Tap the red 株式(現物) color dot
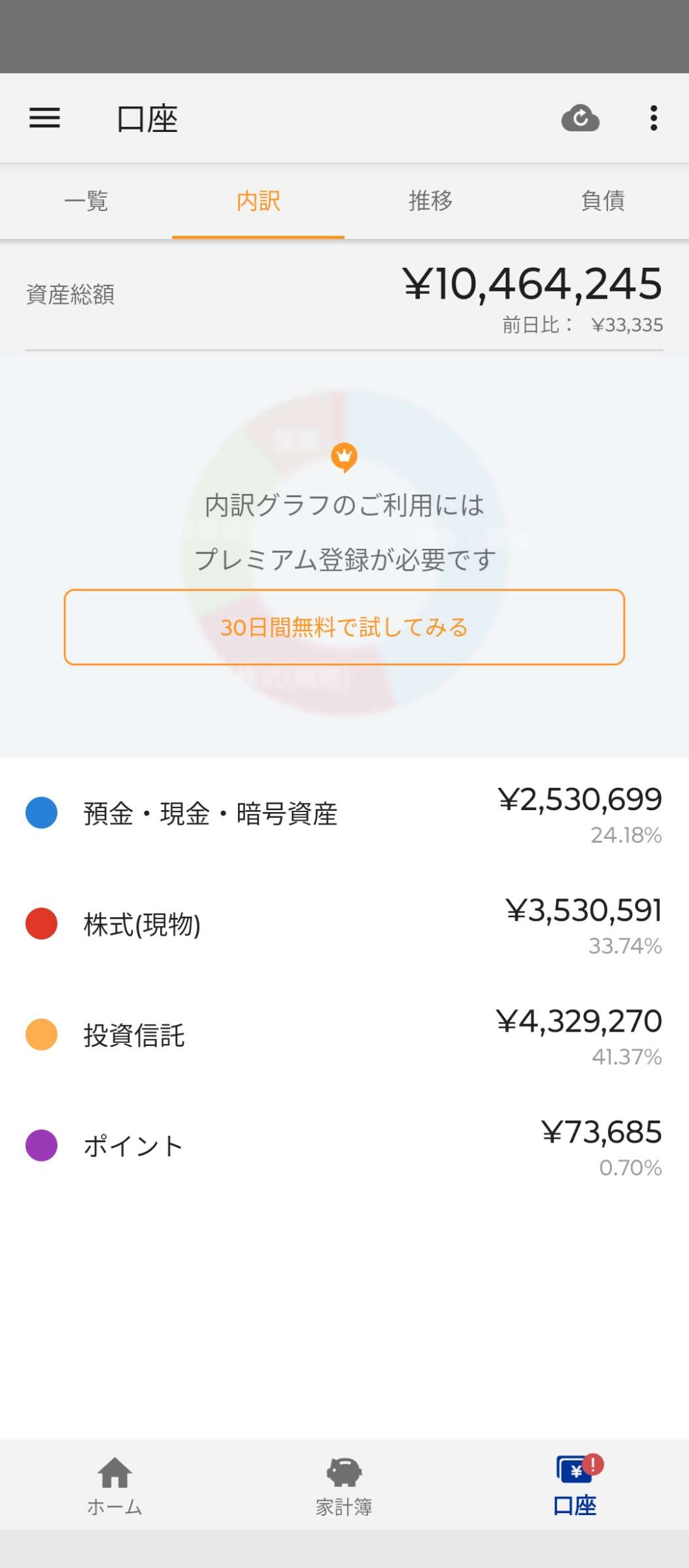The image size is (689, 1568). (x=41, y=924)
